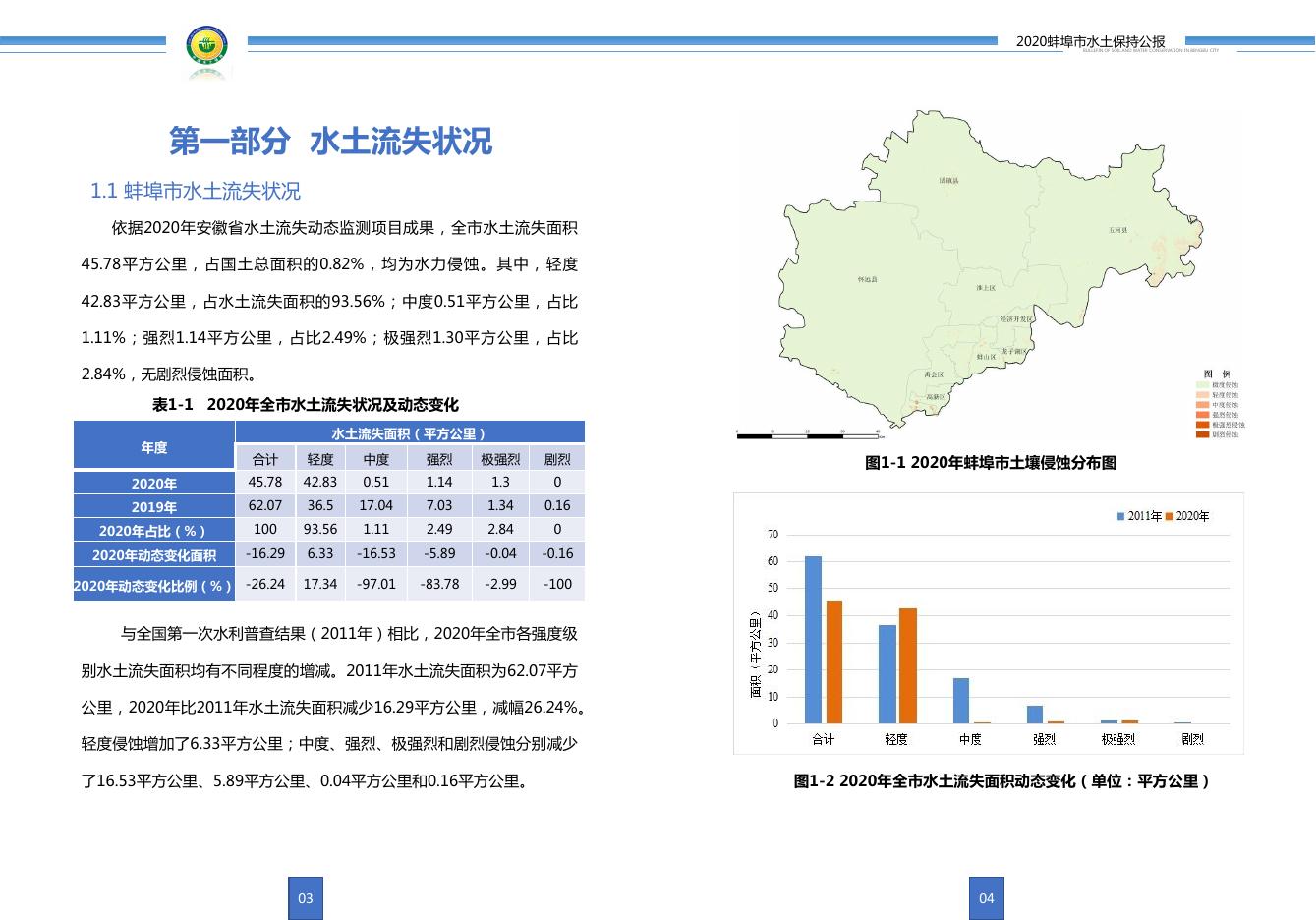Image resolution: width=1316 pixels, height=920 pixels.
Task: Click the blue 2011年 legend swatch
Action: pos(1120,516)
